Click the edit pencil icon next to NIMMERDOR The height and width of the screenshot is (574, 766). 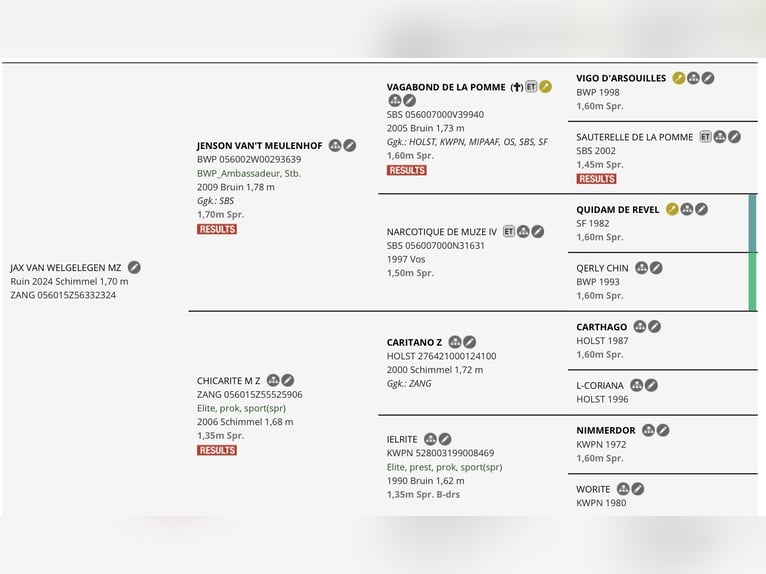point(663,430)
